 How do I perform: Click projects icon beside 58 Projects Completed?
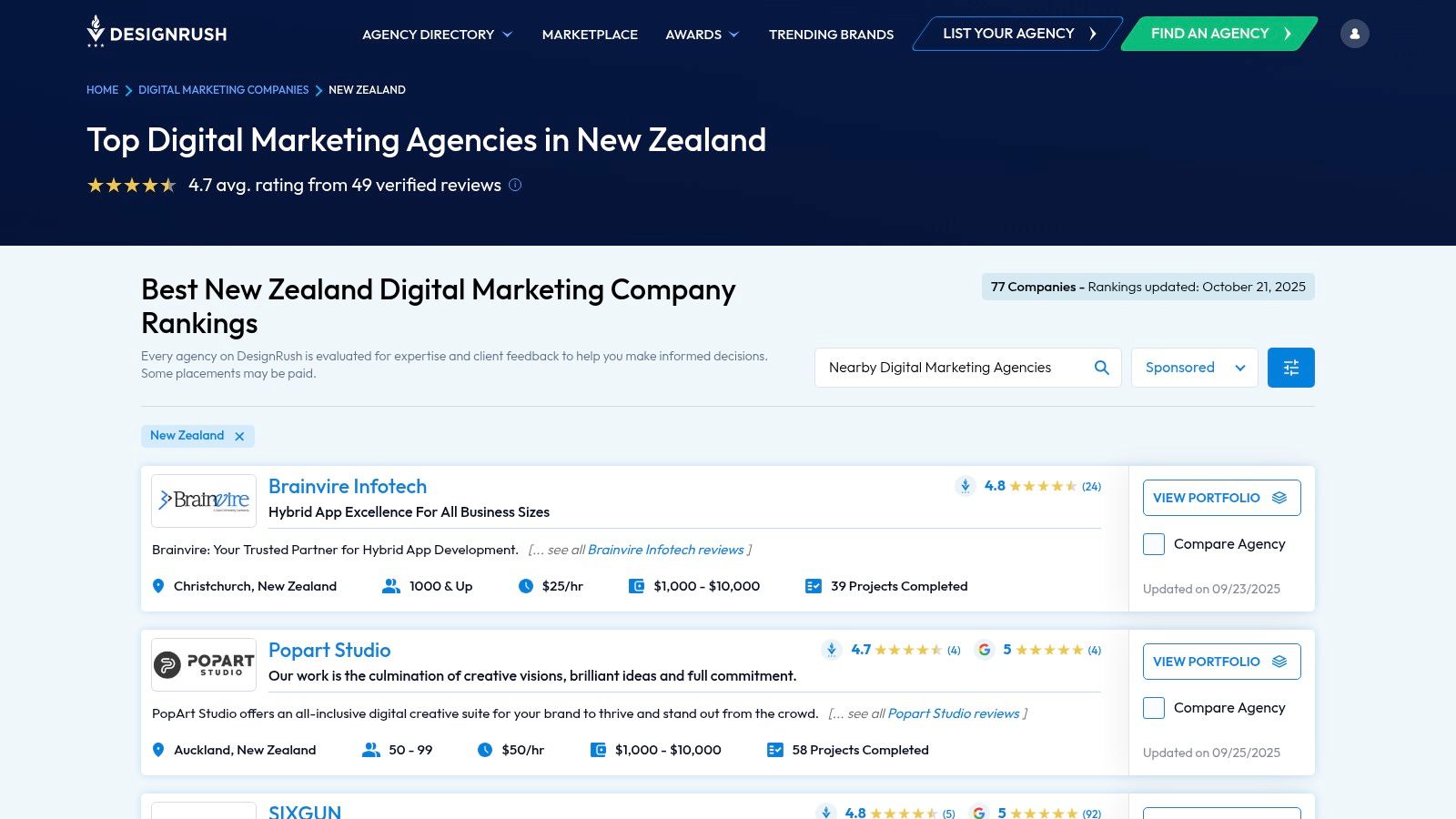click(x=775, y=750)
